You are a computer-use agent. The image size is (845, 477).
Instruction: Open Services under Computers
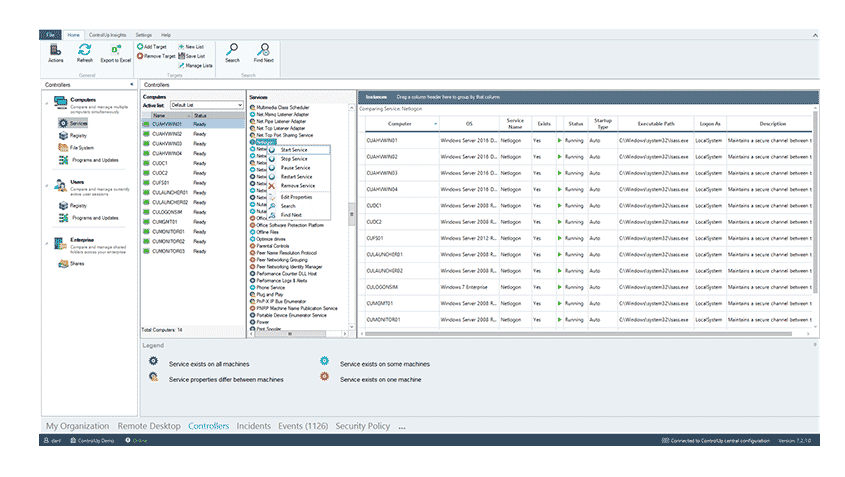(x=73, y=123)
